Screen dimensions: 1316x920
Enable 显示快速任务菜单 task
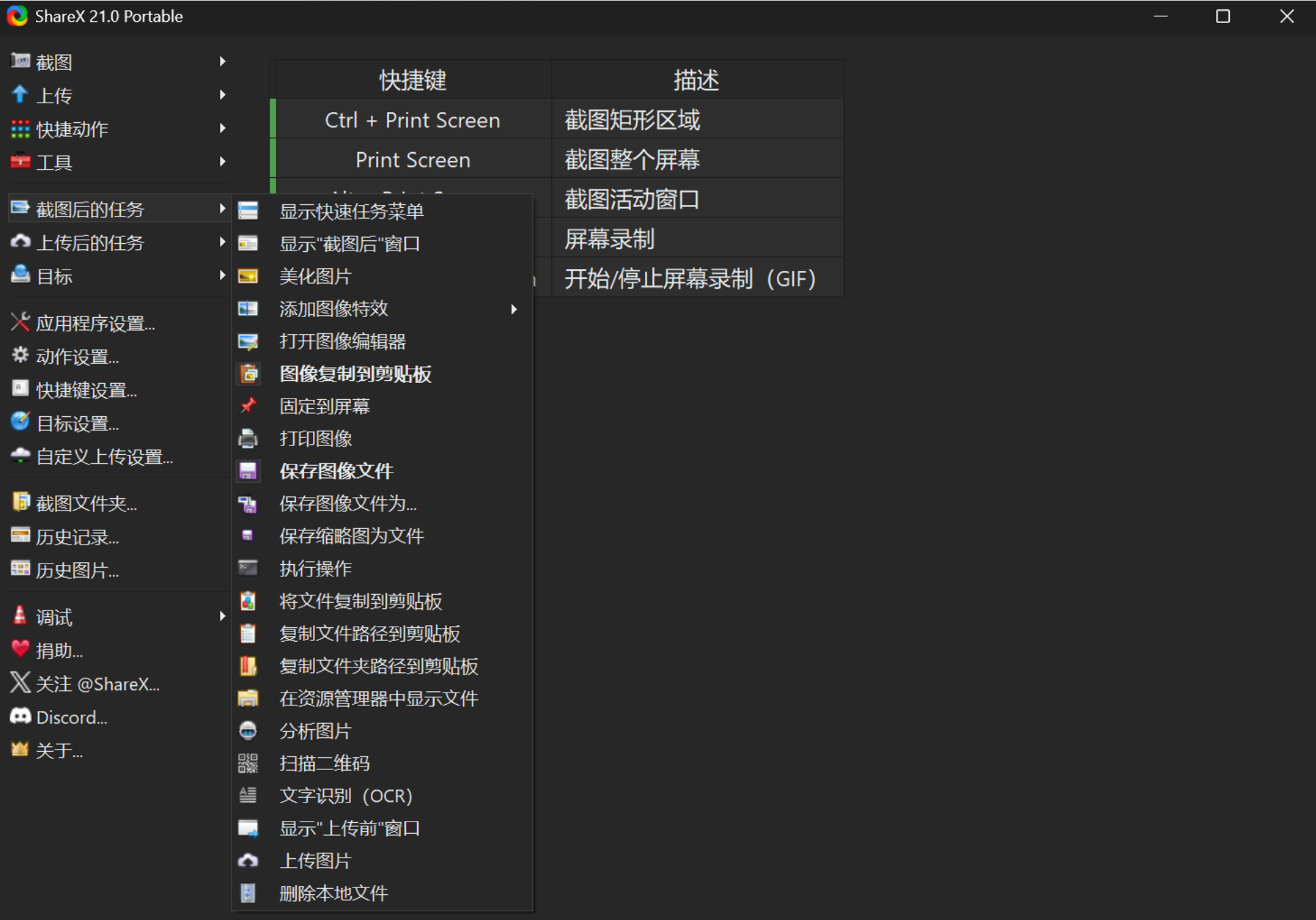(x=382, y=211)
